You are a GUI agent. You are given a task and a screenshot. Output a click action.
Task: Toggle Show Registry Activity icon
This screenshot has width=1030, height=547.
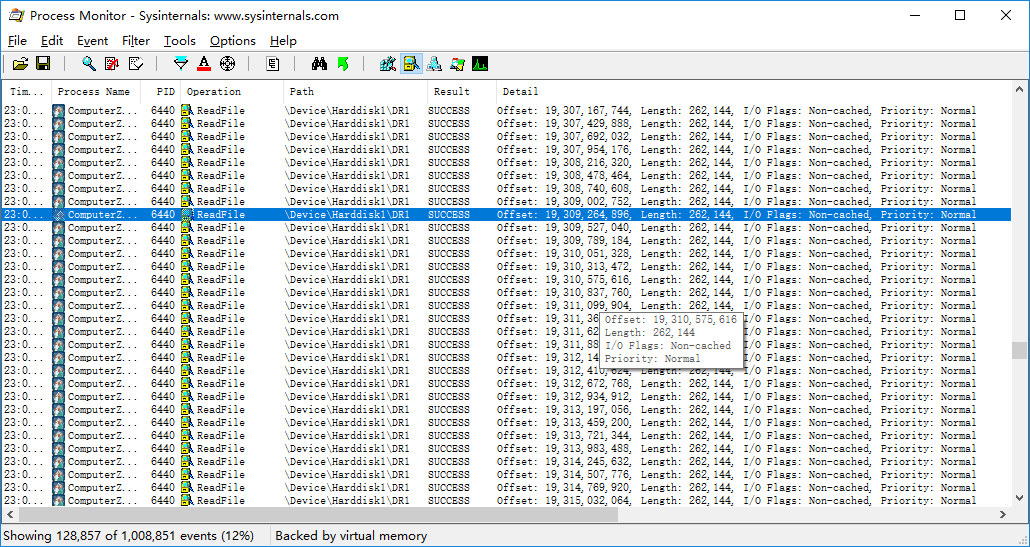click(388, 64)
